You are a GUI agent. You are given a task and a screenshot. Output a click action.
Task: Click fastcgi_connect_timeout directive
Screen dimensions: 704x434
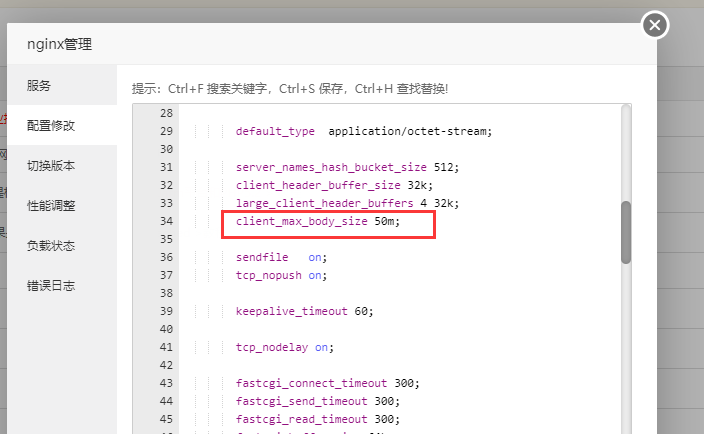(312, 383)
